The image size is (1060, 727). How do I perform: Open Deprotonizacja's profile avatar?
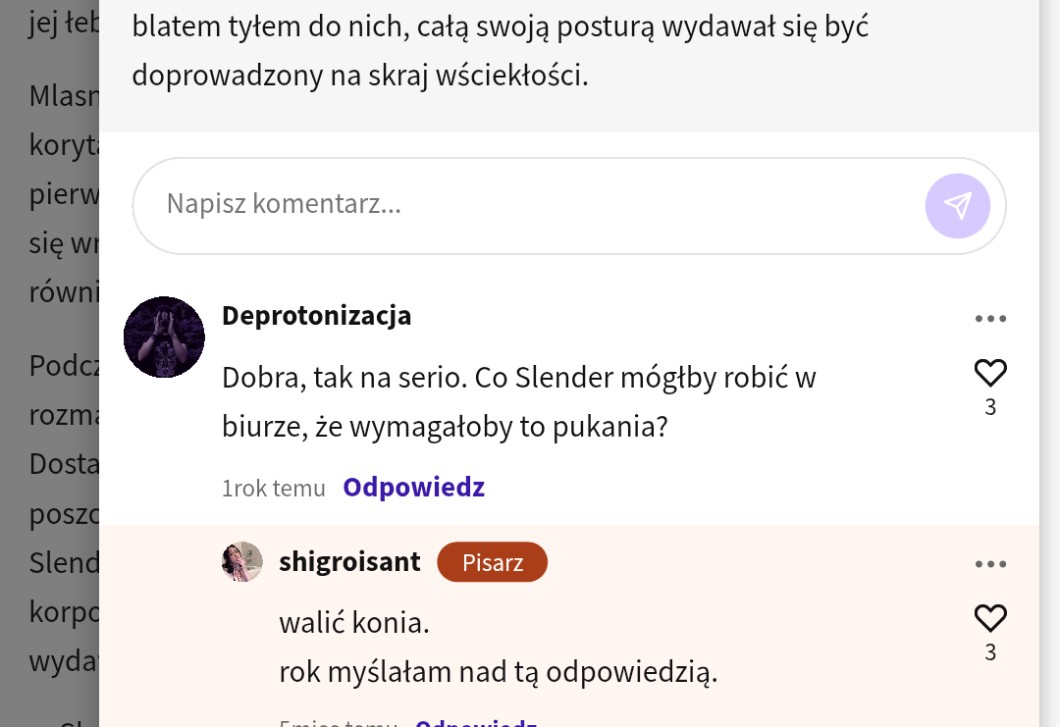coord(164,337)
